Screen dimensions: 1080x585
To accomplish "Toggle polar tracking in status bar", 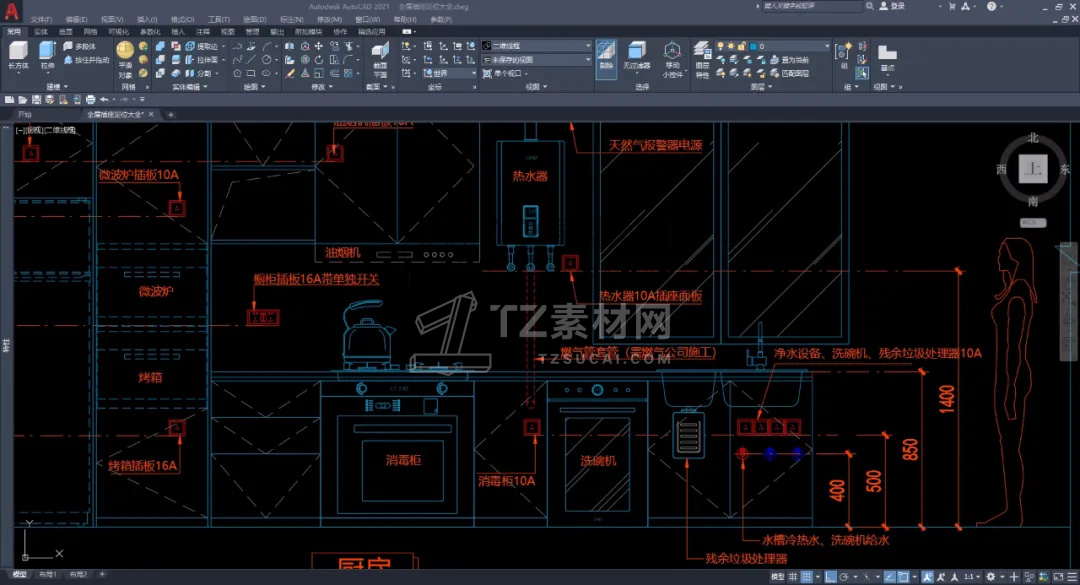I will (x=844, y=577).
